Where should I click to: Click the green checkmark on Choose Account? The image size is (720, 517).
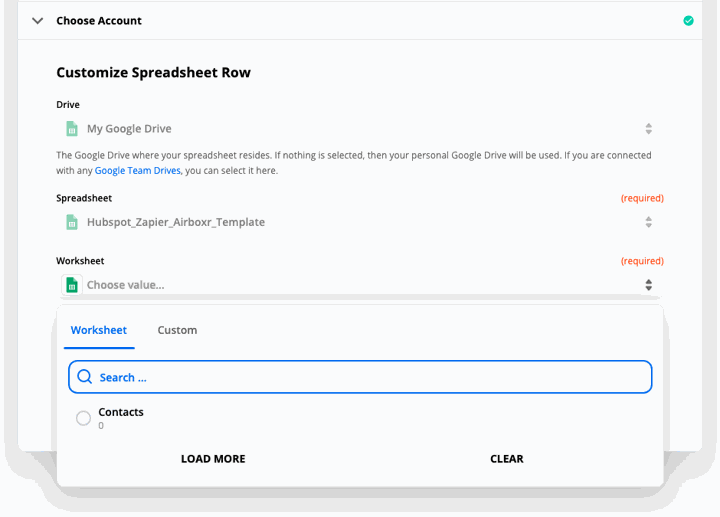(x=688, y=21)
